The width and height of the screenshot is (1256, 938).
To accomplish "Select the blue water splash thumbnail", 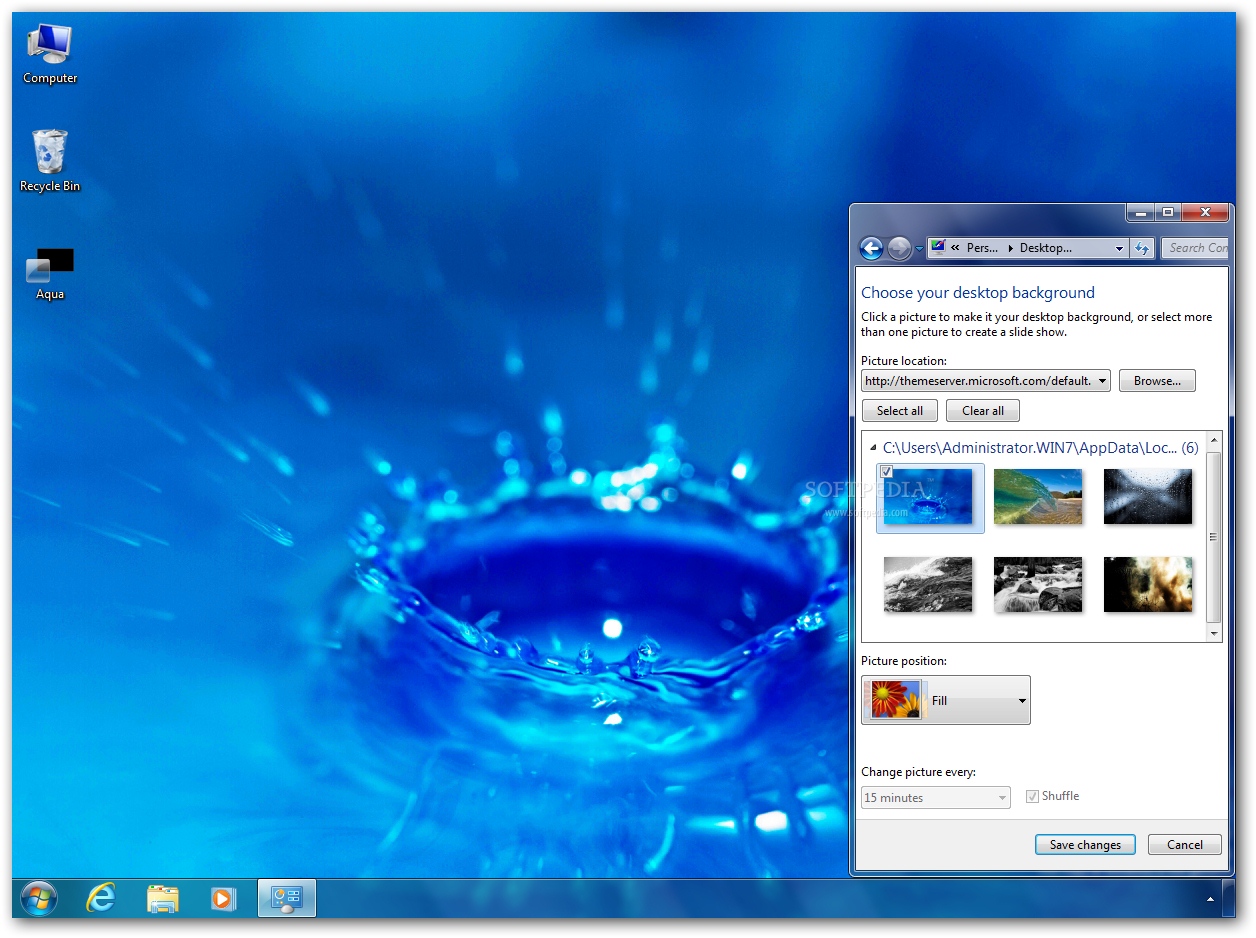I will coord(928,497).
